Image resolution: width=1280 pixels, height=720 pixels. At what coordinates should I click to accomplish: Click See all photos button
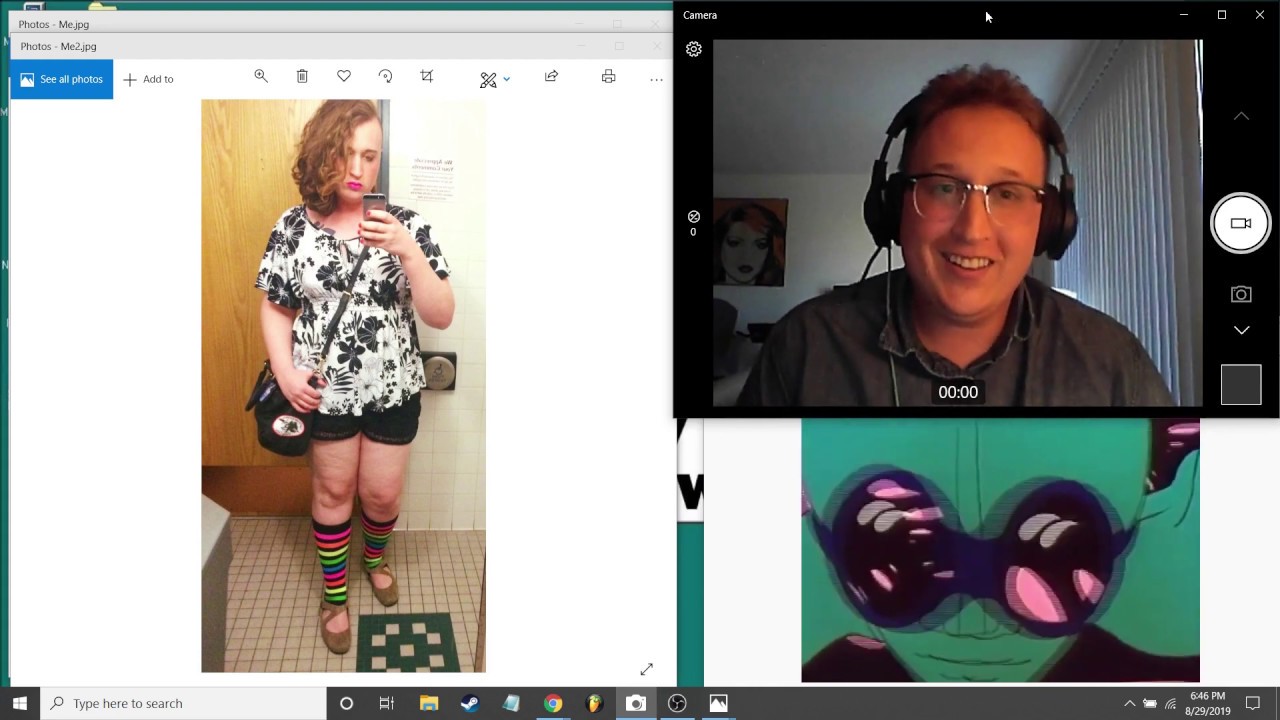(x=62, y=79)
